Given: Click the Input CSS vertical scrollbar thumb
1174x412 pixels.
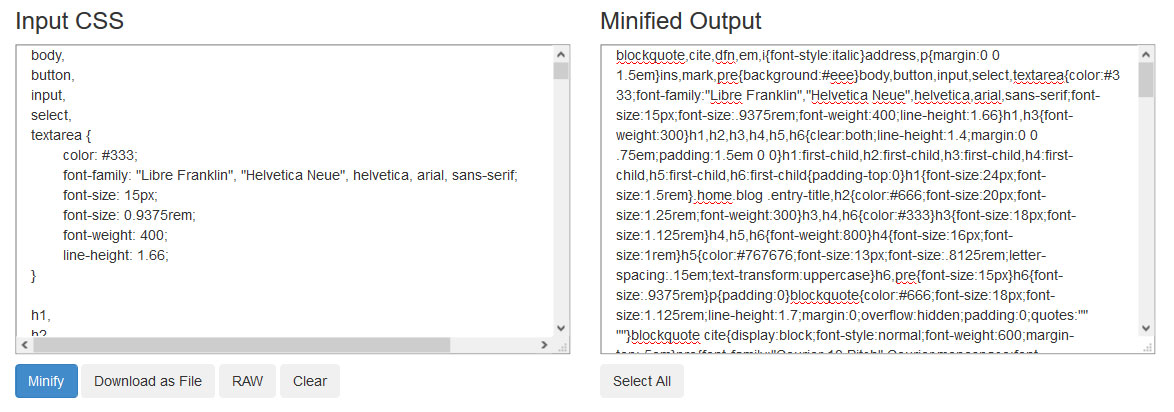Looking at the screenshot, I should (x=561, y=70).
